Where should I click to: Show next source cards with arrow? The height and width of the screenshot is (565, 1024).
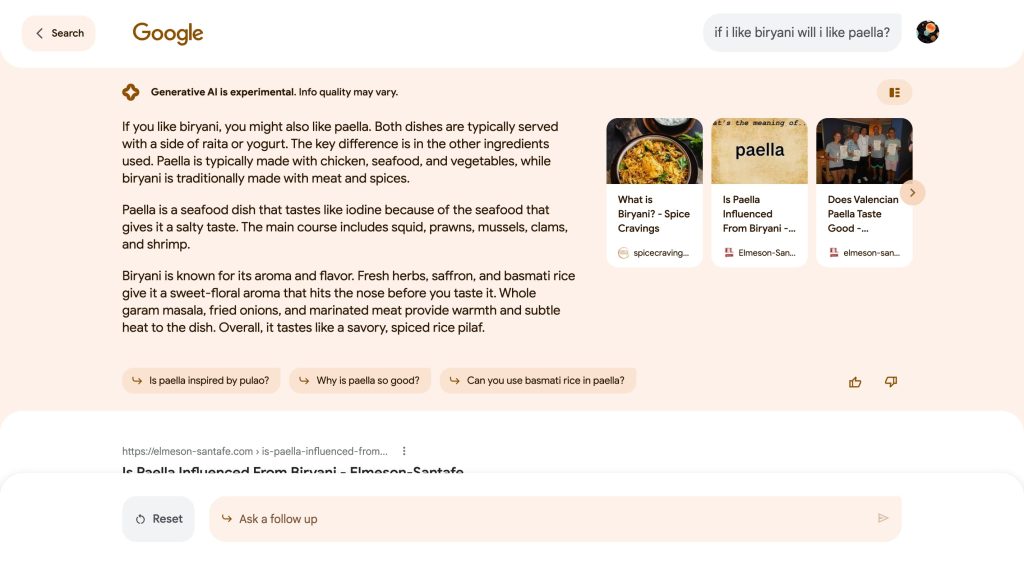point(912,193)
